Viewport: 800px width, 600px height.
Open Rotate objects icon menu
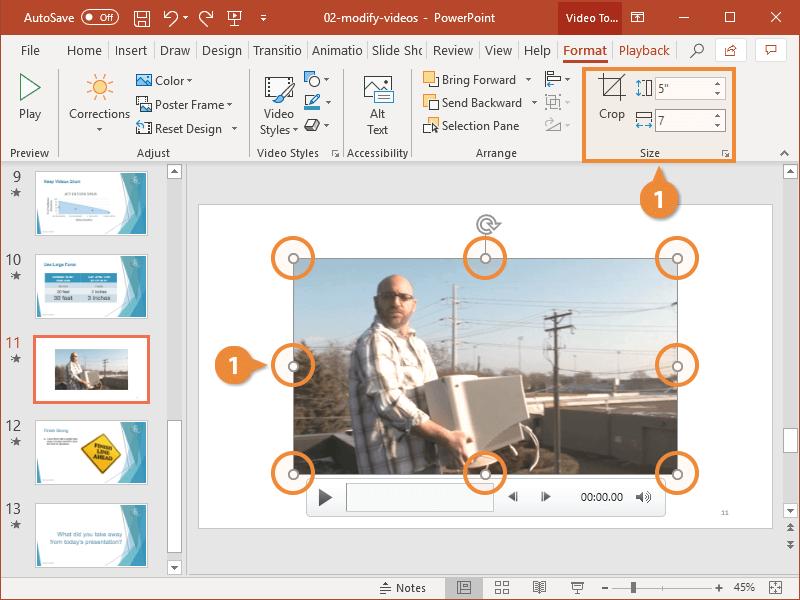[x=557, y=125]
